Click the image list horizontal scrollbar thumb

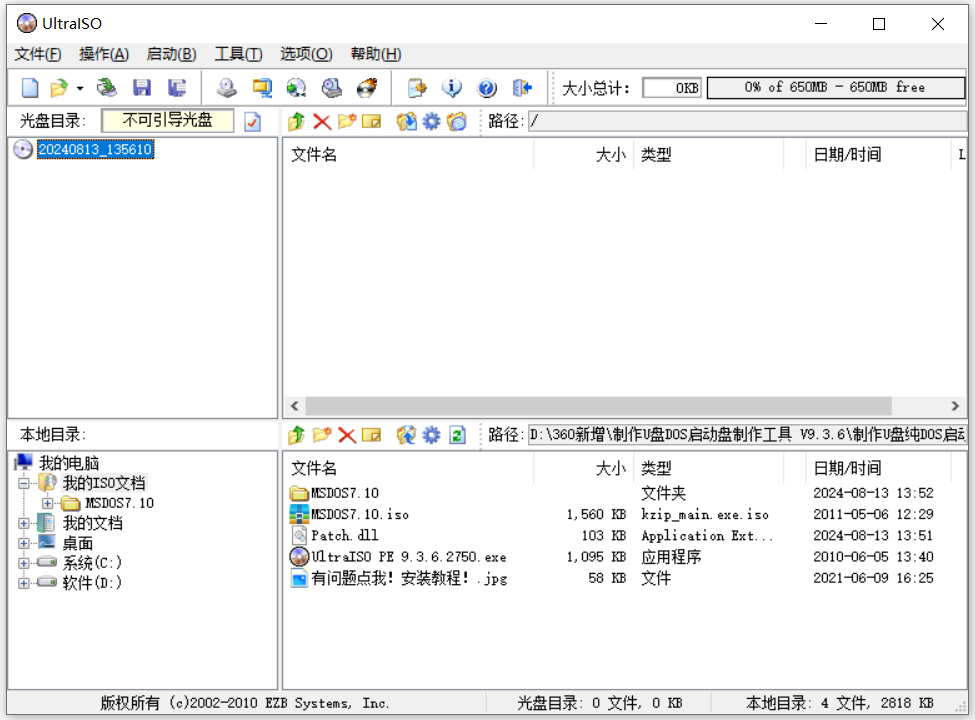tap(598, 406)
